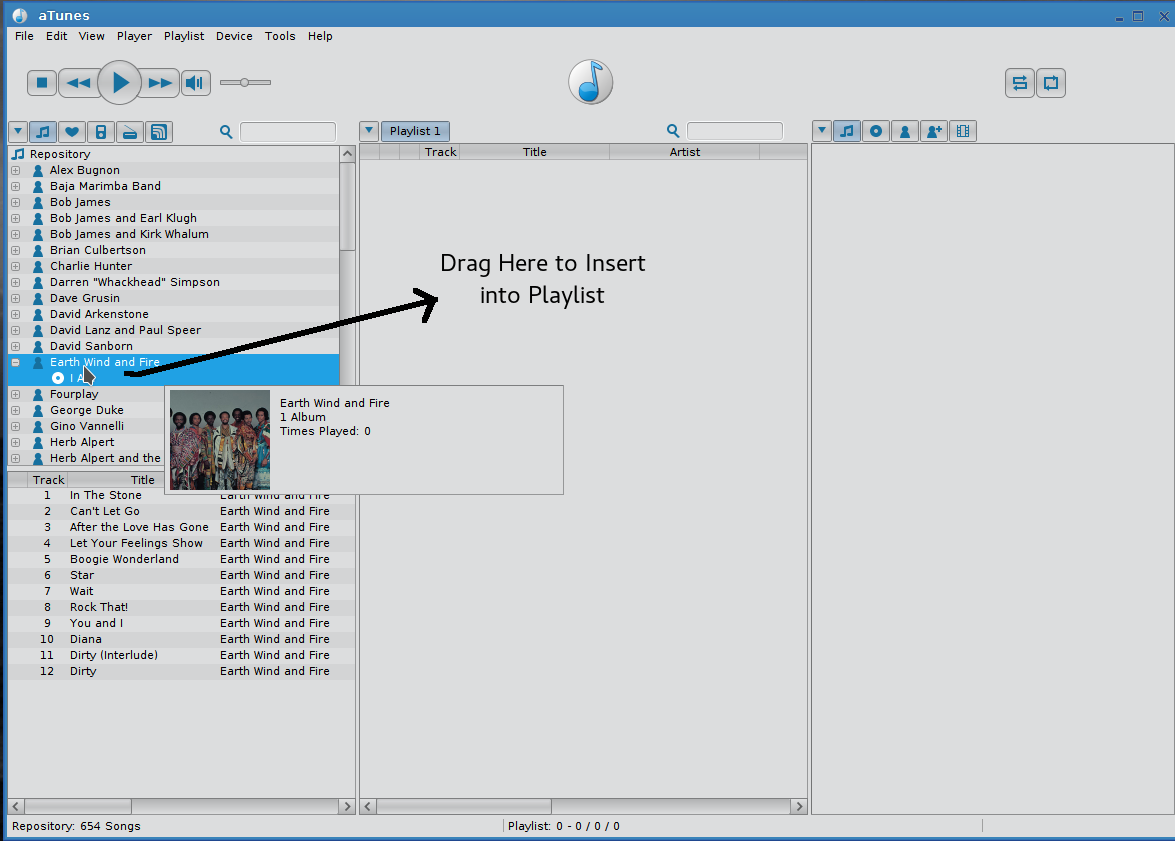Select the Playlist 1 tab

tap(415, 131)
